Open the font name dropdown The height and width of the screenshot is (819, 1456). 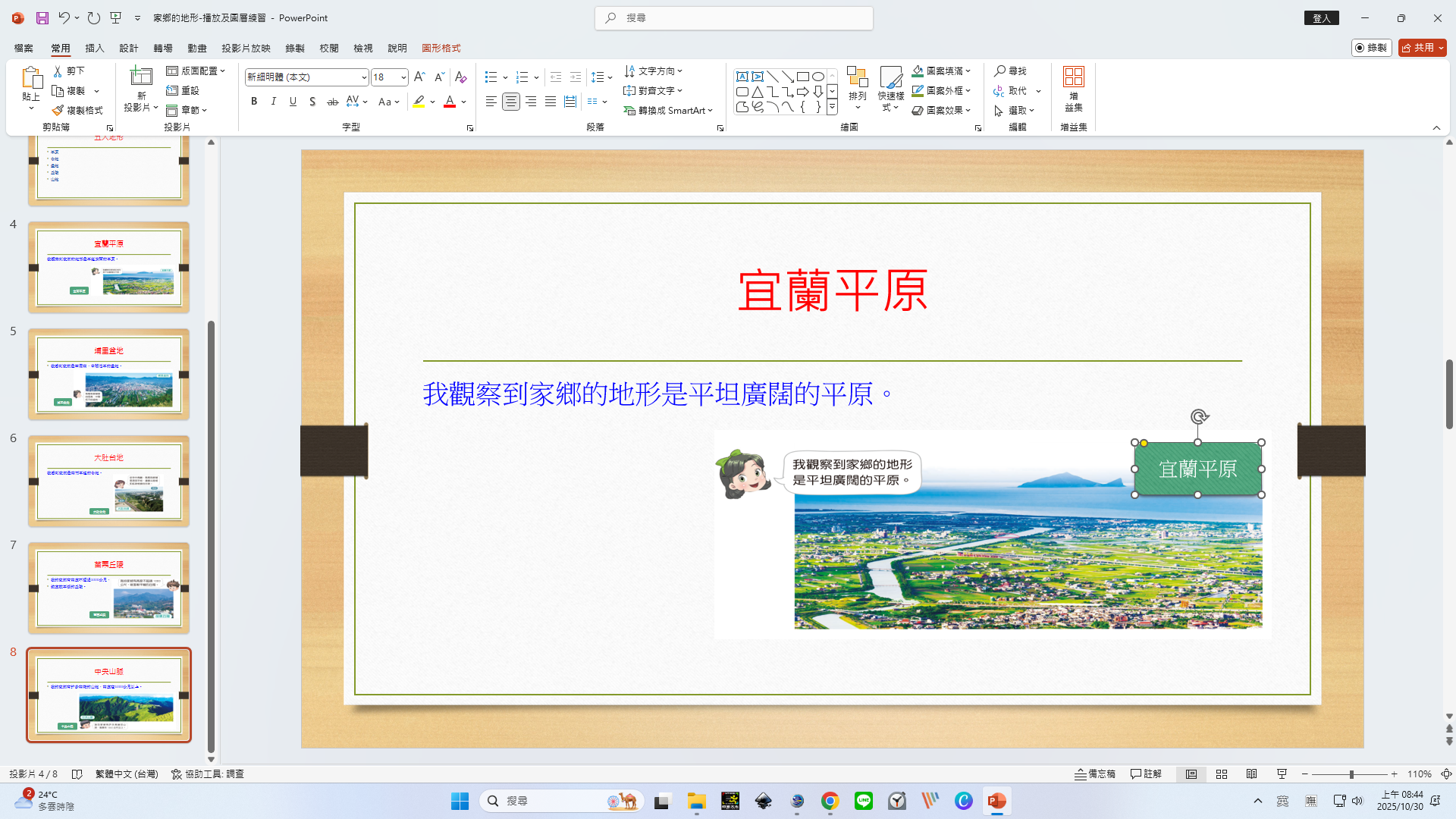[x=364, y=77]
